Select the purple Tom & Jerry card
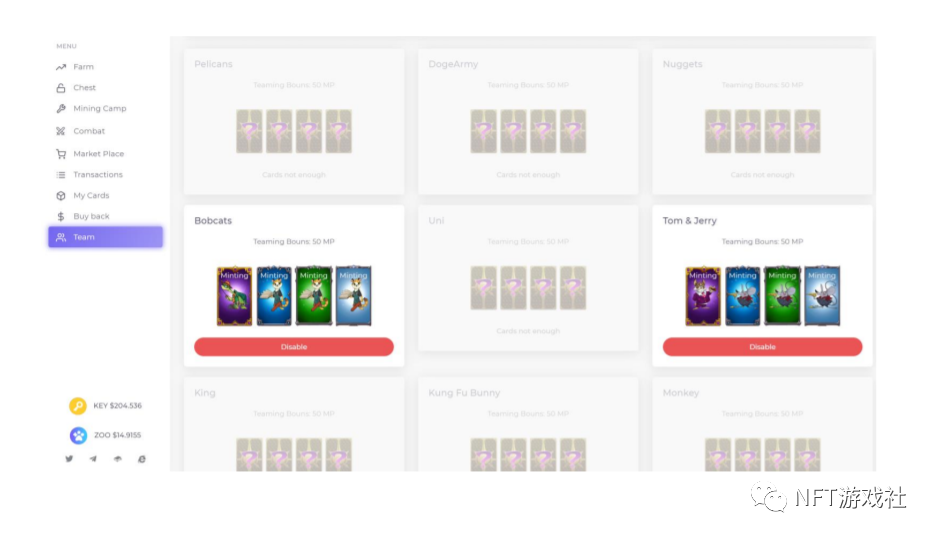The image size is (937, 539). tap(703, 296)
